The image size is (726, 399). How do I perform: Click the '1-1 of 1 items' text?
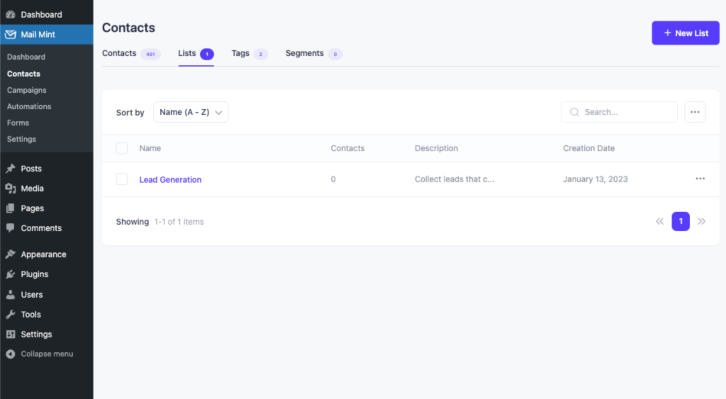(179, 222)
